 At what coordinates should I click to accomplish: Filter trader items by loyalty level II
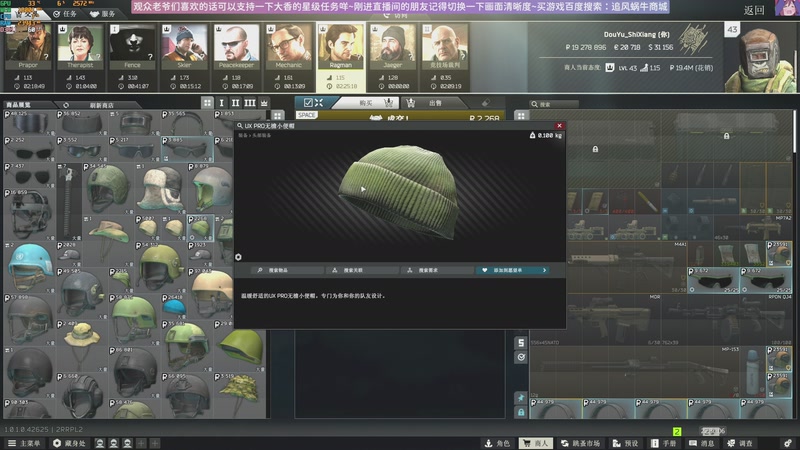click(235, 103)
